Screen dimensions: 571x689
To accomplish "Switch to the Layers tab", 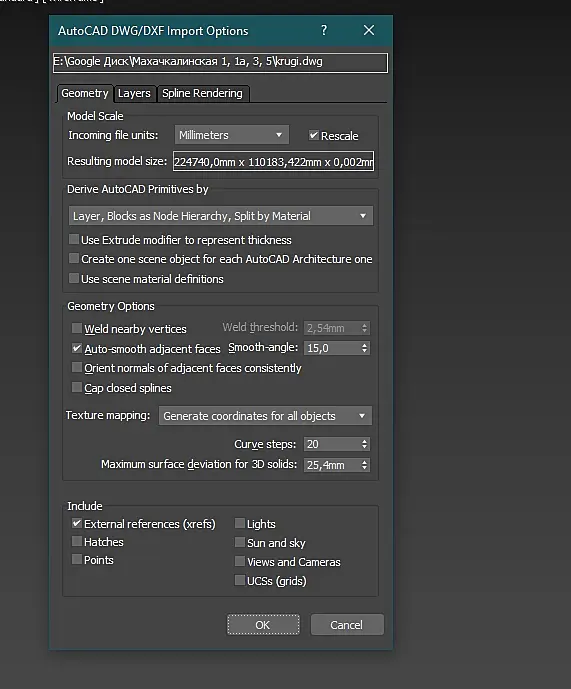I will 134,93.
